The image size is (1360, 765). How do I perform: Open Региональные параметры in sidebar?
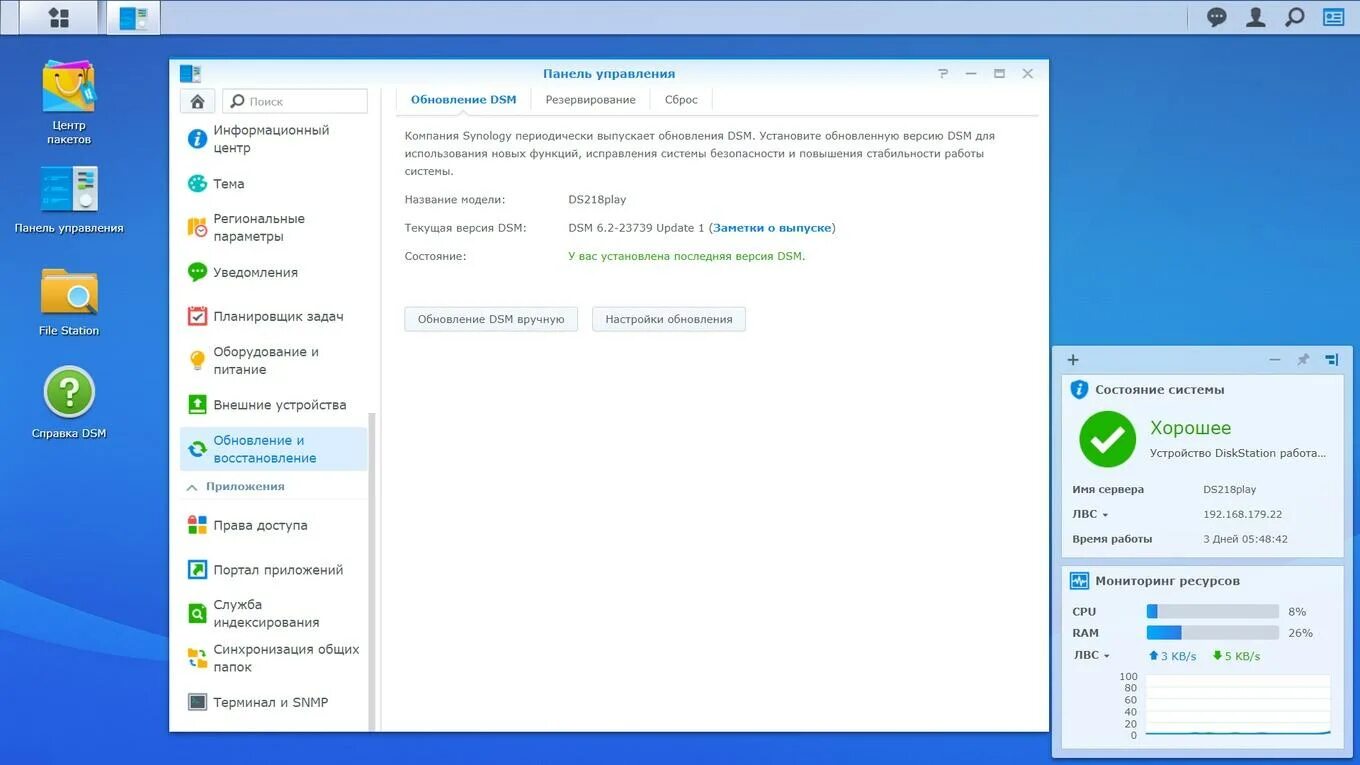pos(274,228)
